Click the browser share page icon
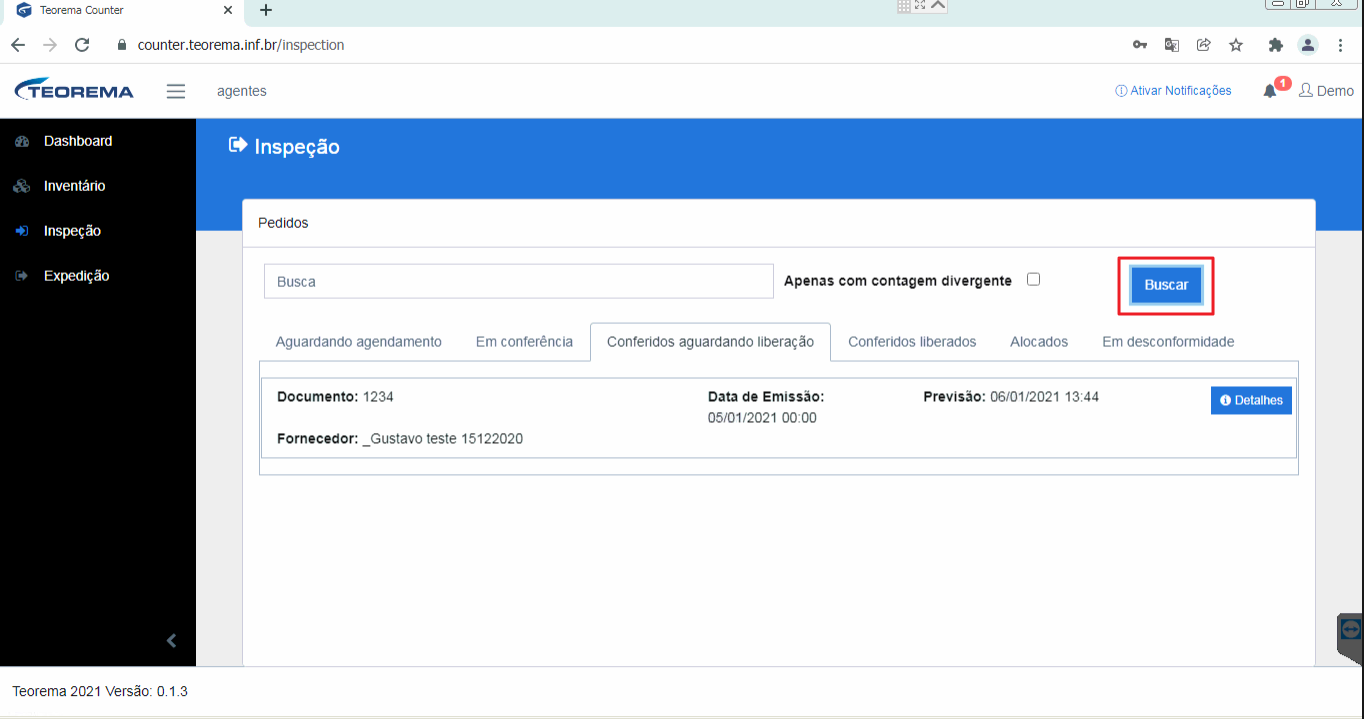 click(x=1204, y=45)
